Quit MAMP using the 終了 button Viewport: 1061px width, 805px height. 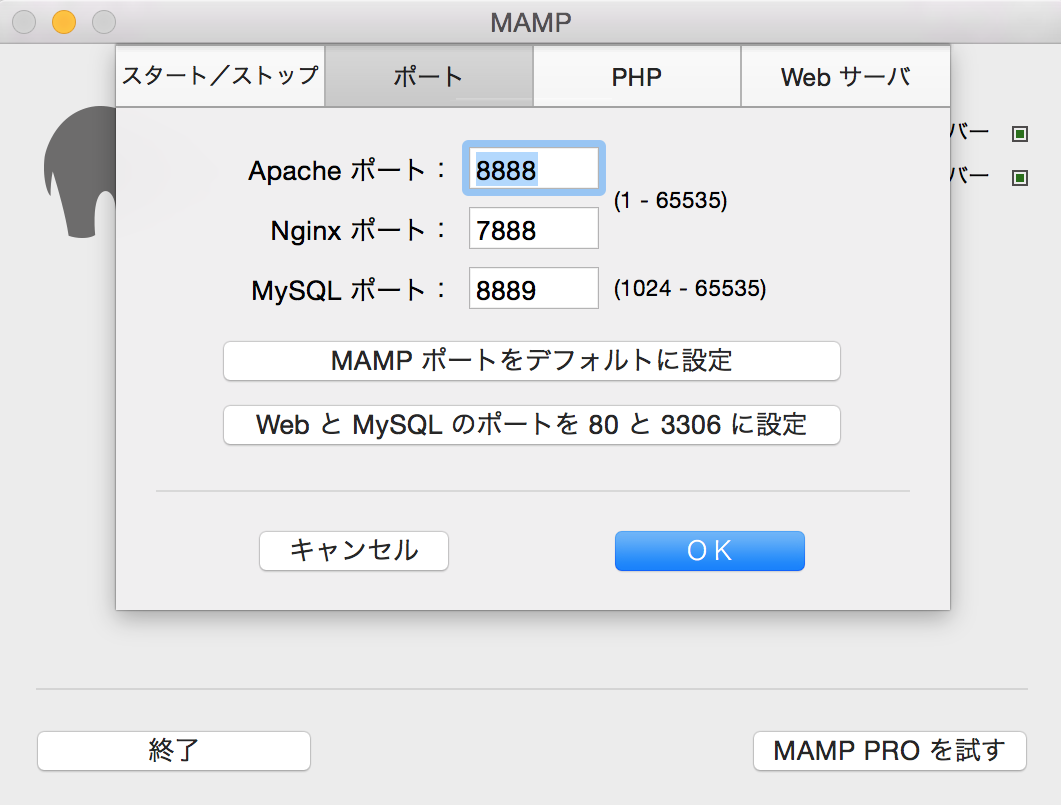173,751
